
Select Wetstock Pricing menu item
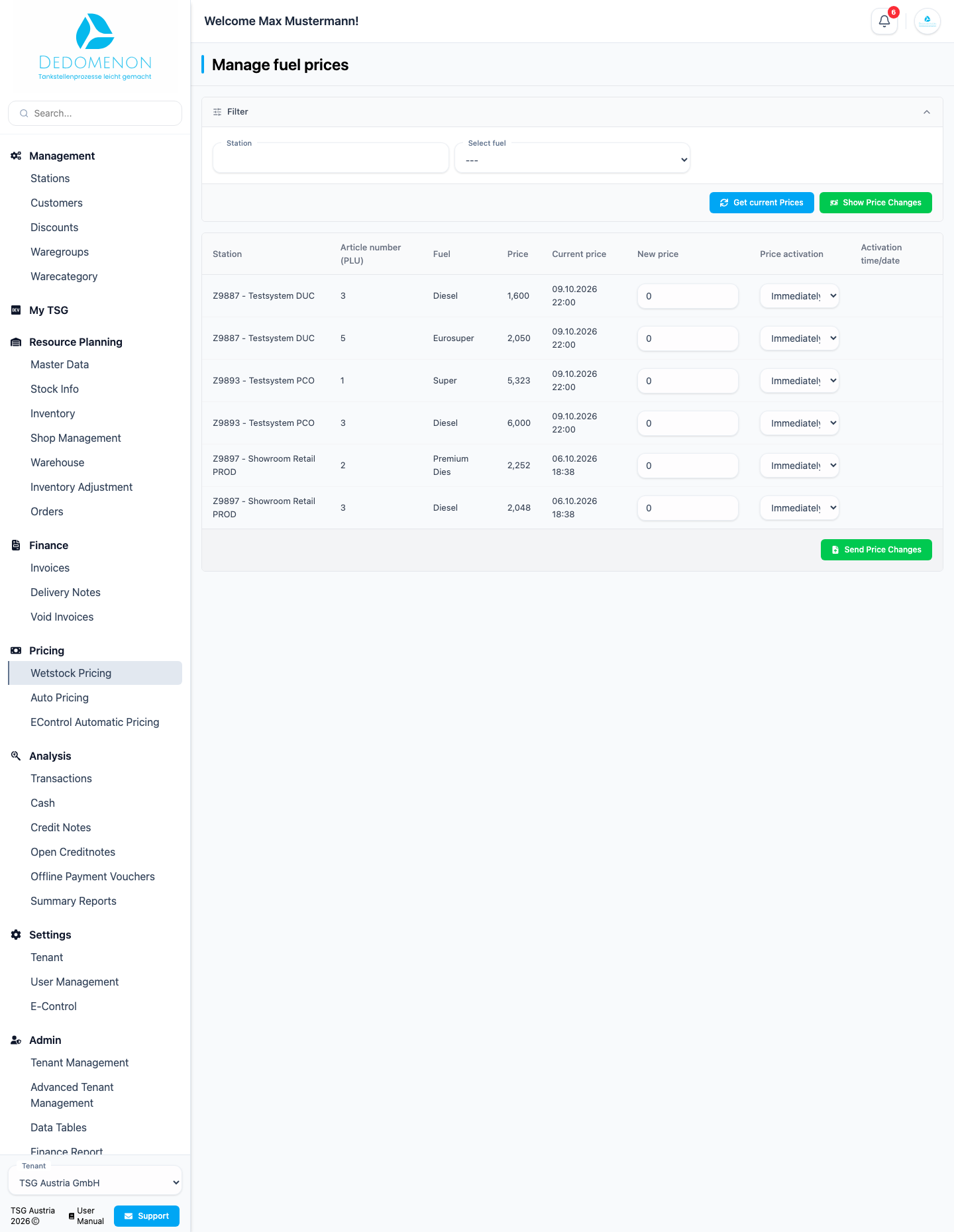tap(95, 673)
